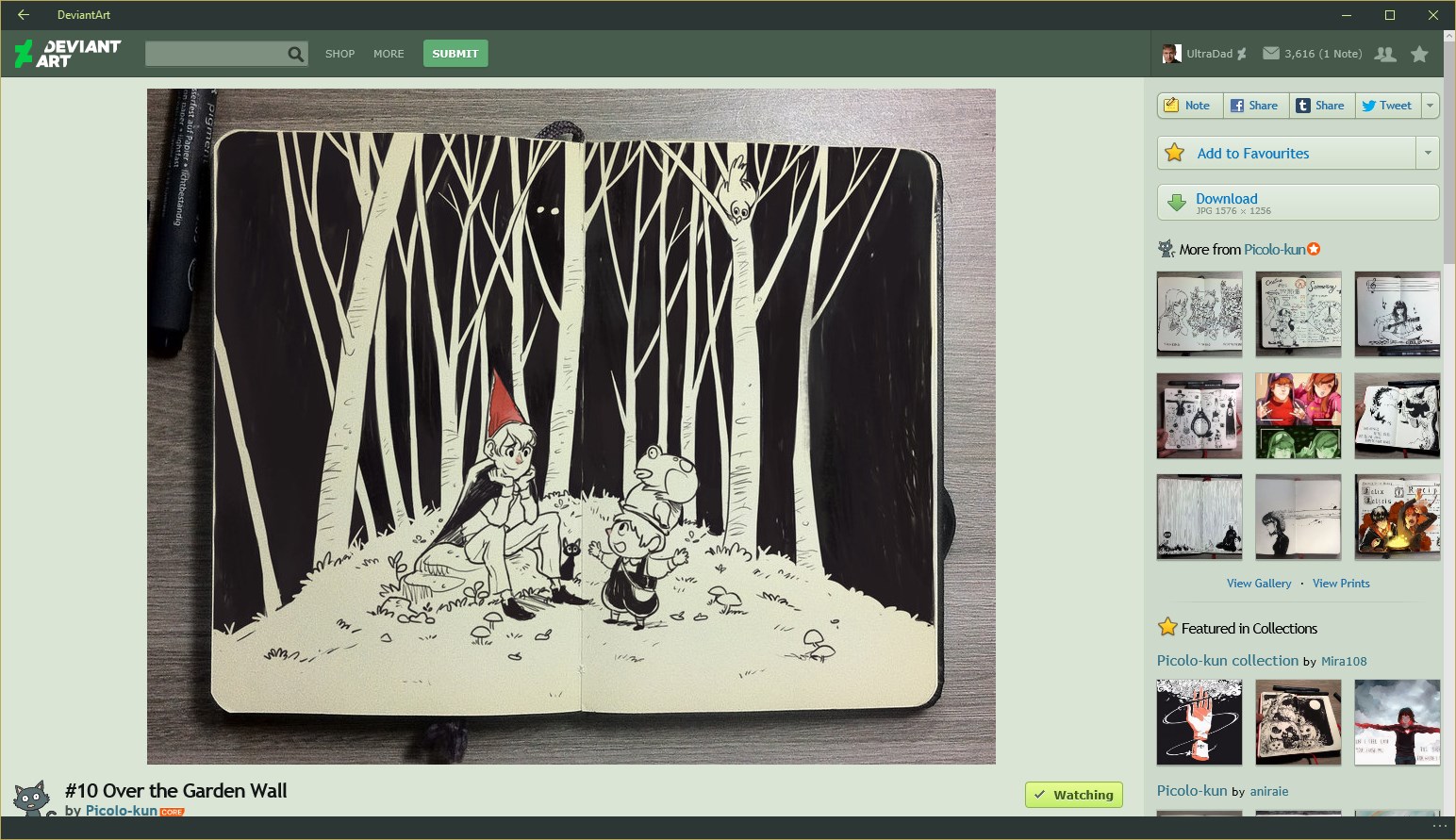The image size is (1456, 840).
Task: Click the star icon in header
Action: point(1419,54)
